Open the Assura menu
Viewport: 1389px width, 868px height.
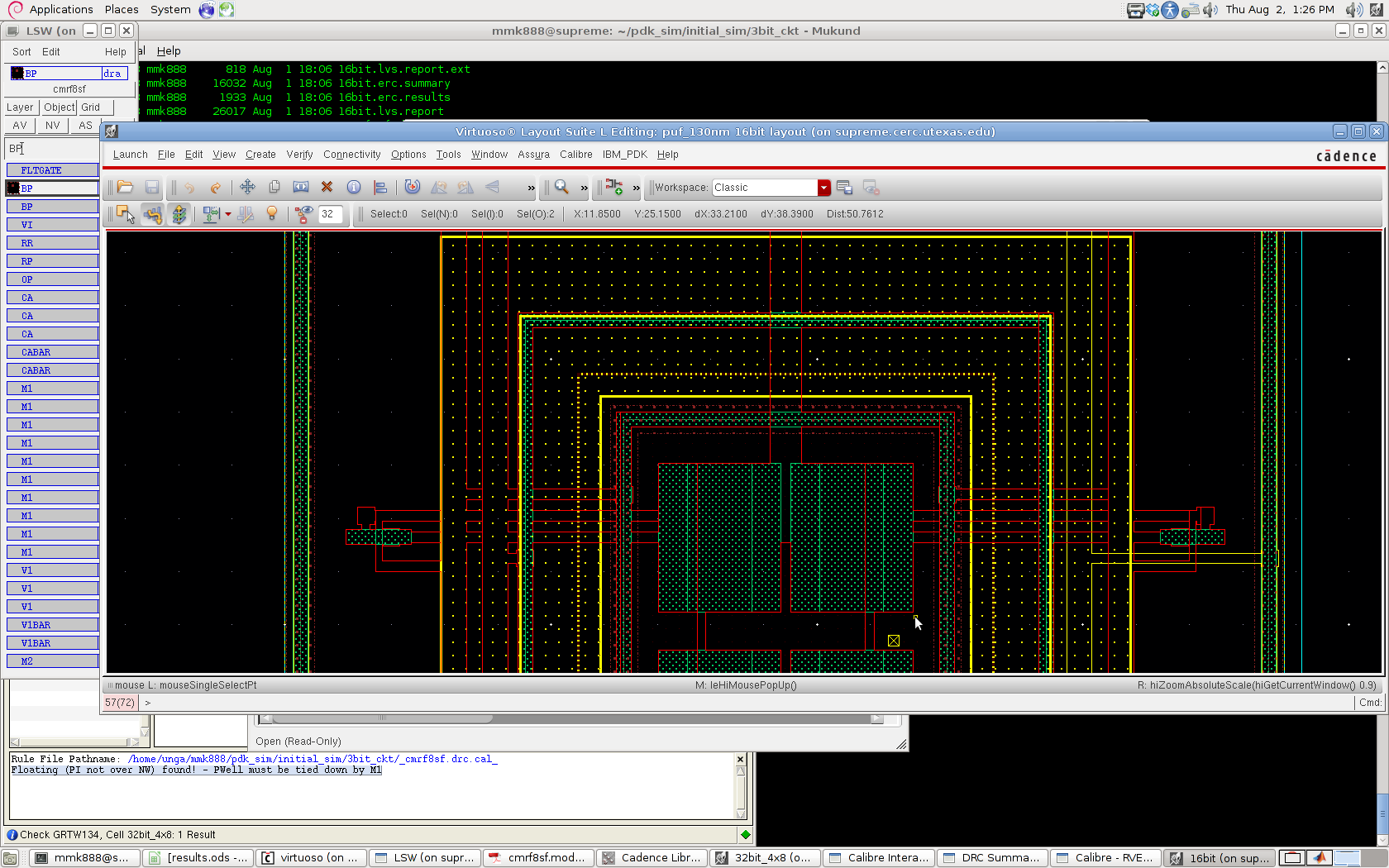click(533, 155)
